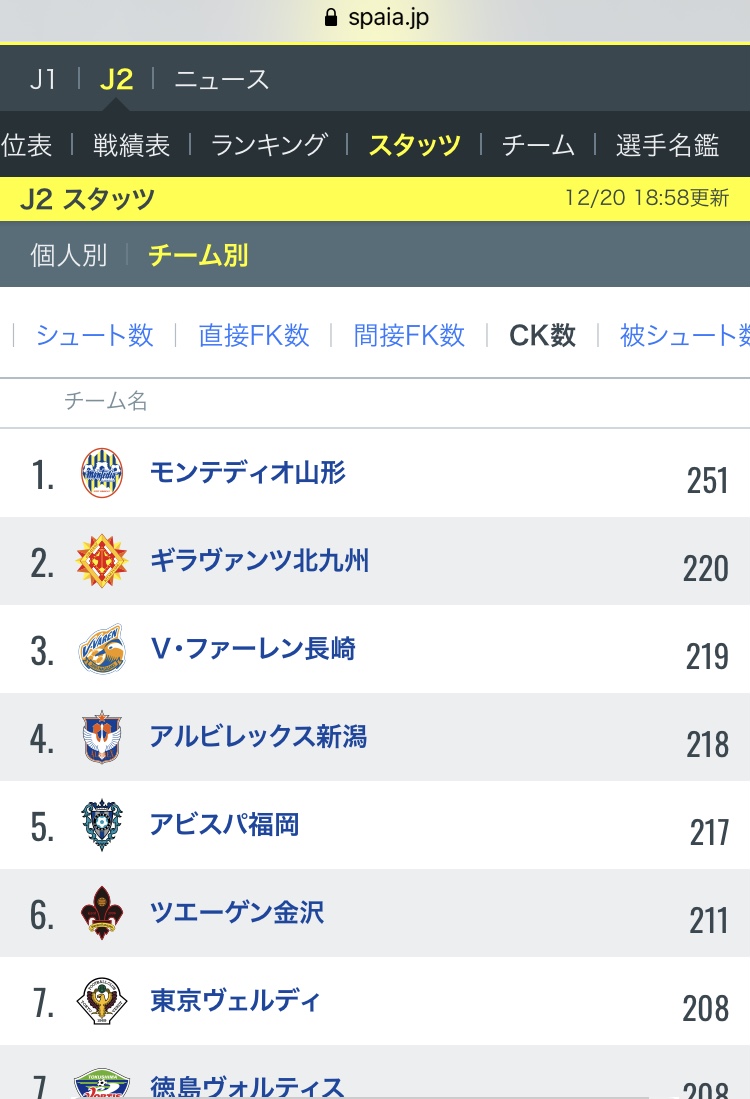Click the Avispa Fukuoka team crest
Screen dimensions: 750x1099
(x=102, y=825)
